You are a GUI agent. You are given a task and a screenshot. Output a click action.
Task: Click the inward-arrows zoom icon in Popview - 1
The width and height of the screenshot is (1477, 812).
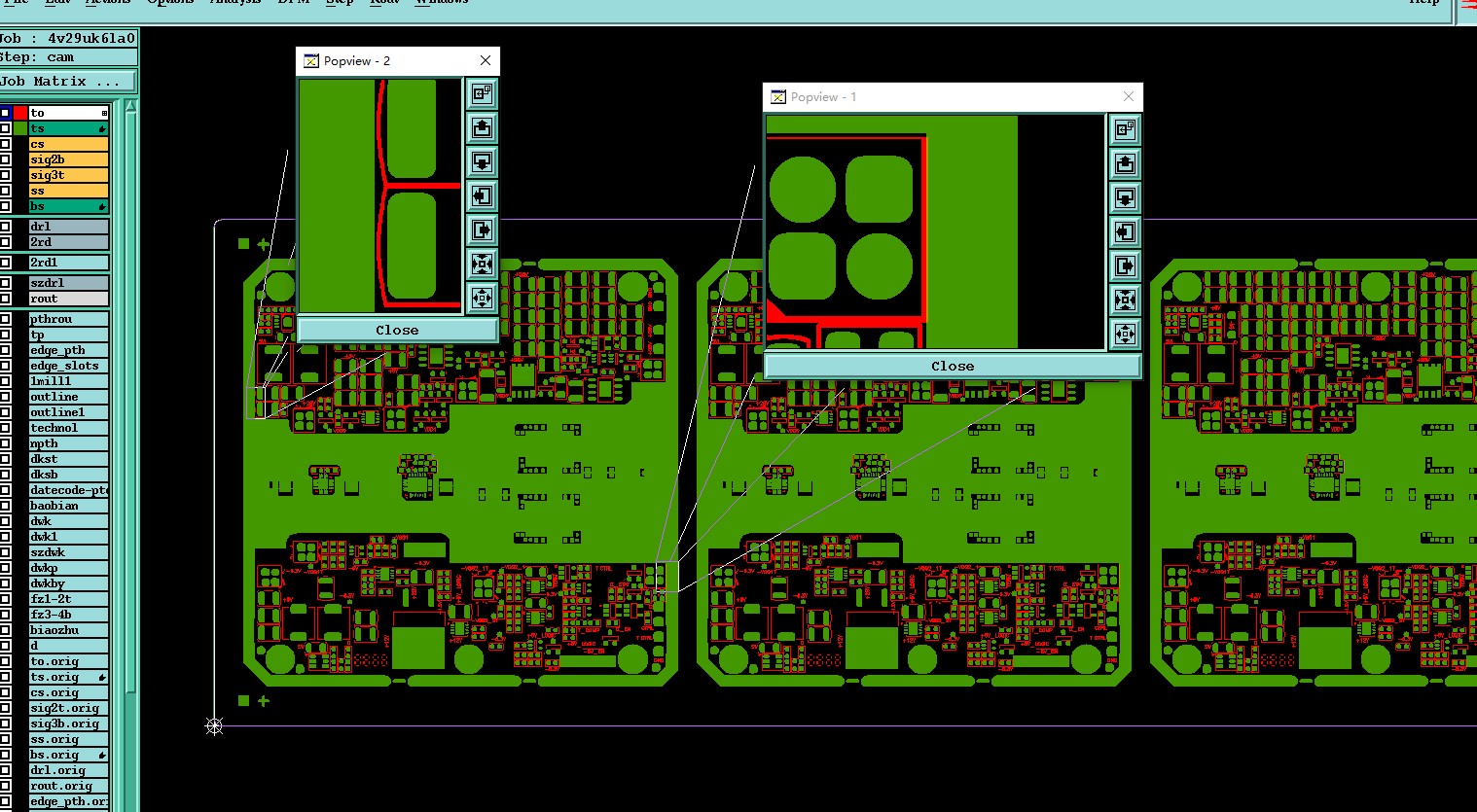pos(1125,300)
